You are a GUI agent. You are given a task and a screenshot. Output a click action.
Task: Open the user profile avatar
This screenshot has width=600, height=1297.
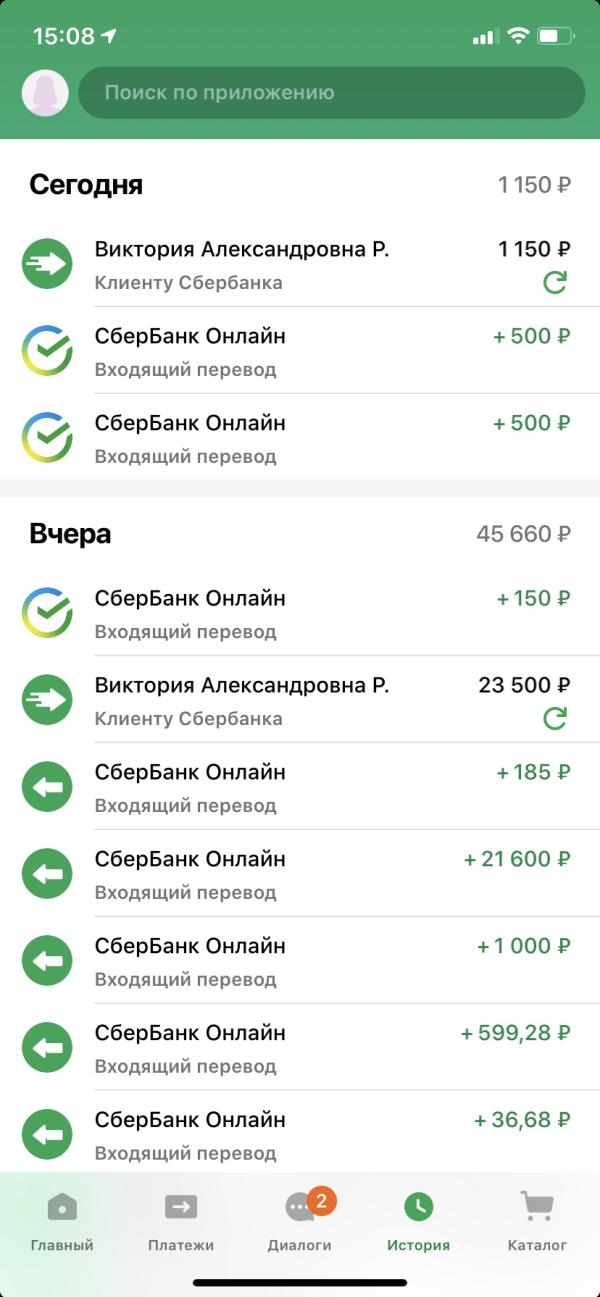[45, 93]
